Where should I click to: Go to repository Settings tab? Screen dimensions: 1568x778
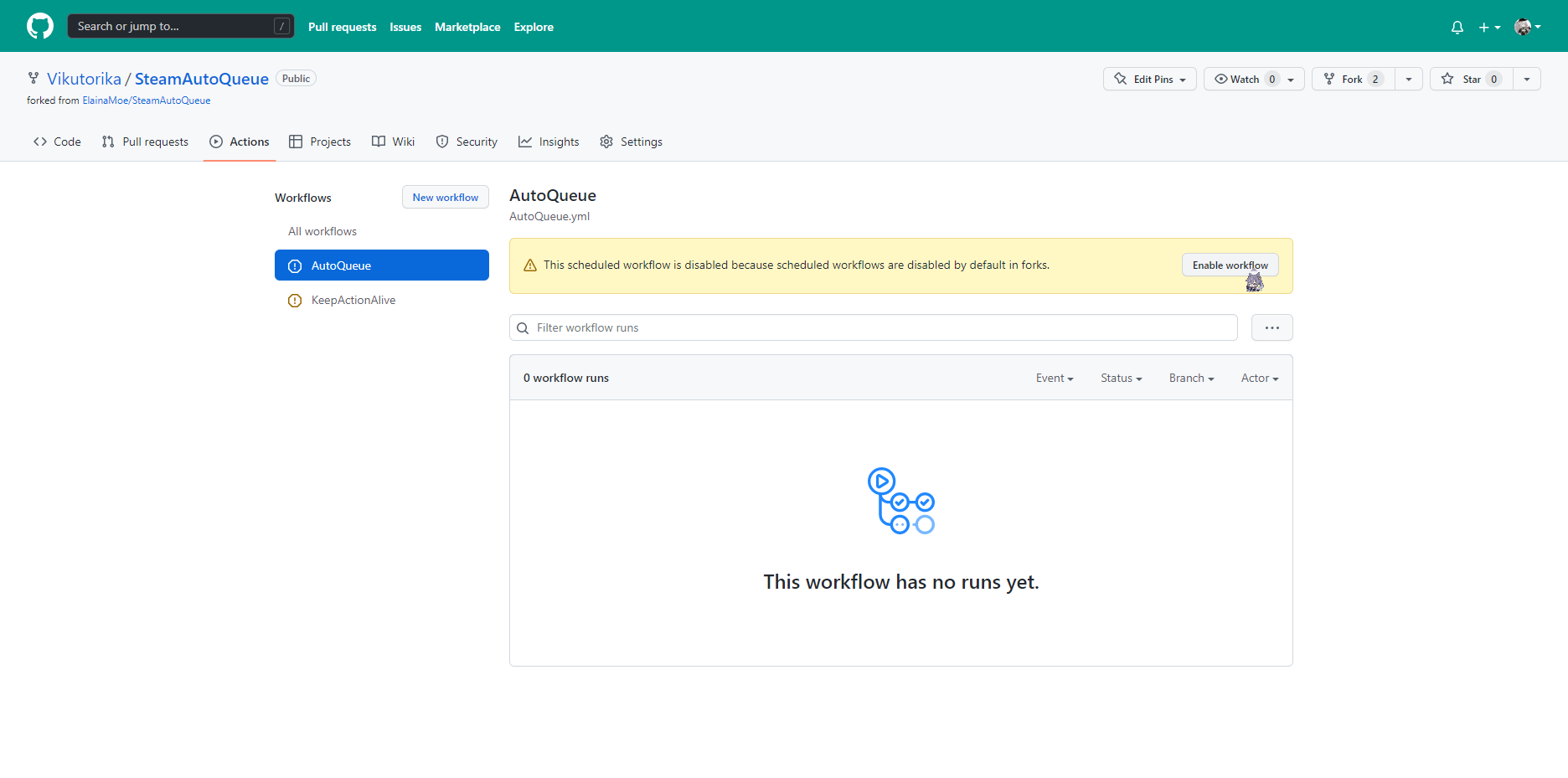coord(631,142)
